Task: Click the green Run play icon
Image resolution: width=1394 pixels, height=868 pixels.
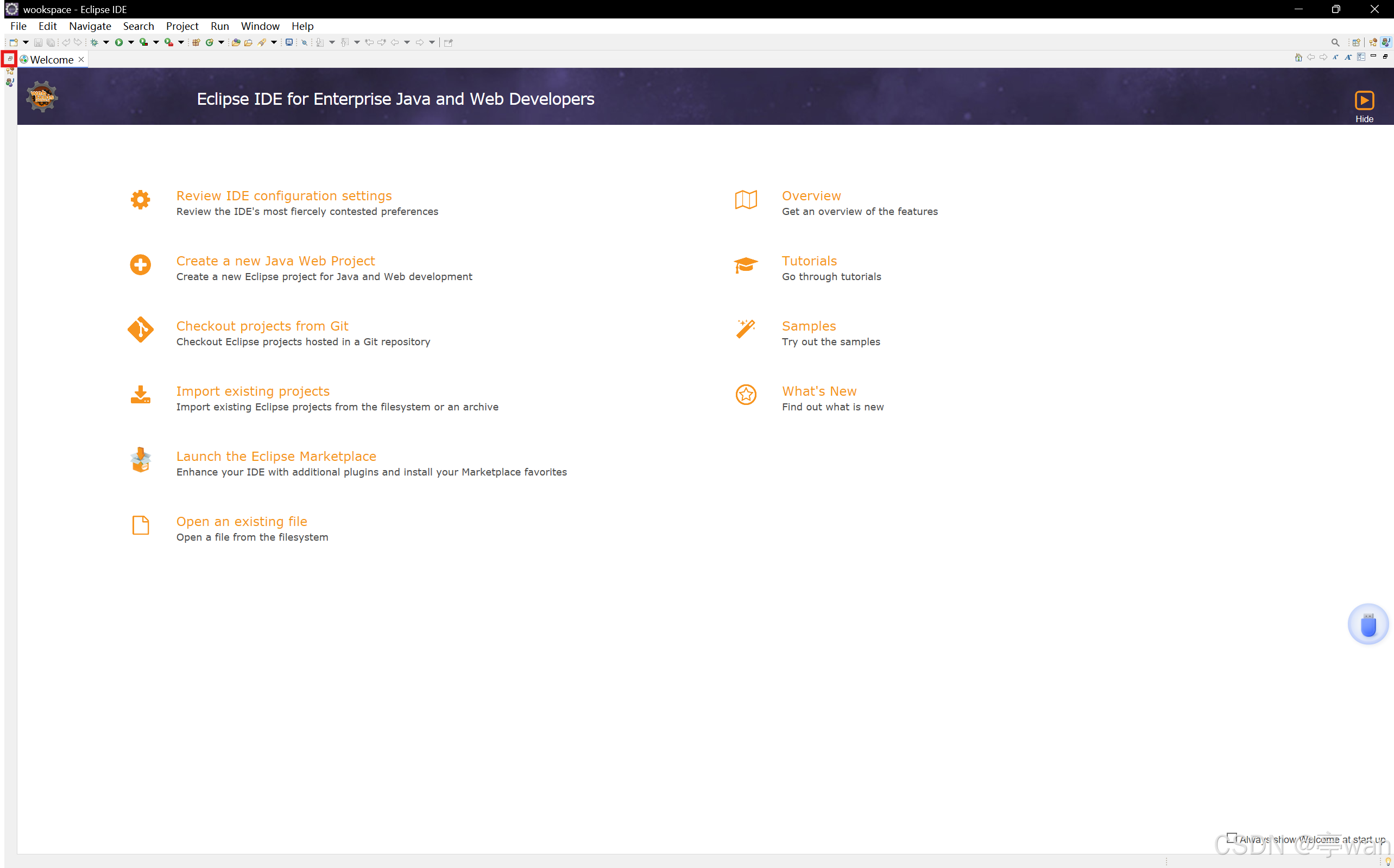Action: [119, 42]
